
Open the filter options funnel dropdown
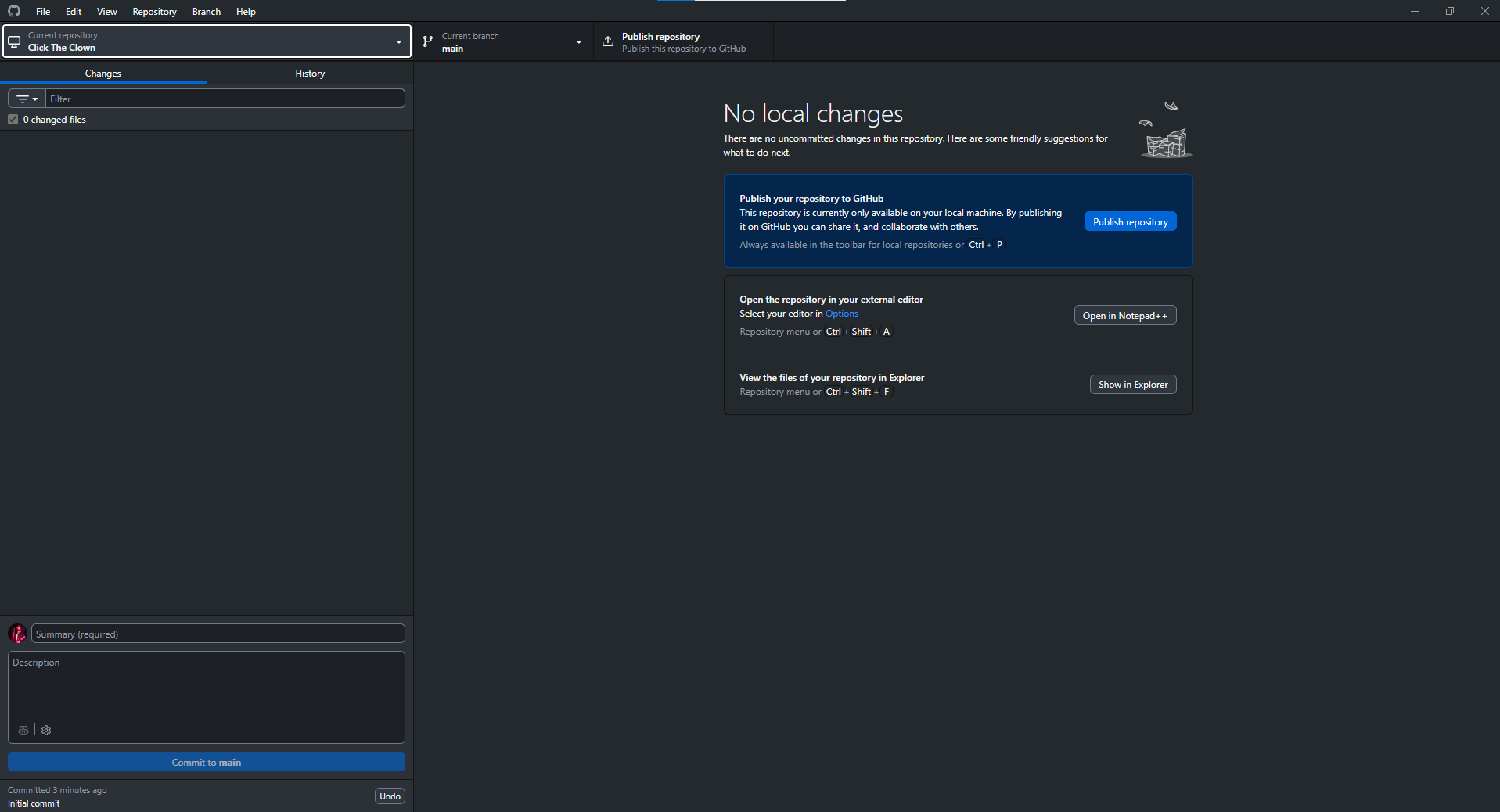pos(27,99)
